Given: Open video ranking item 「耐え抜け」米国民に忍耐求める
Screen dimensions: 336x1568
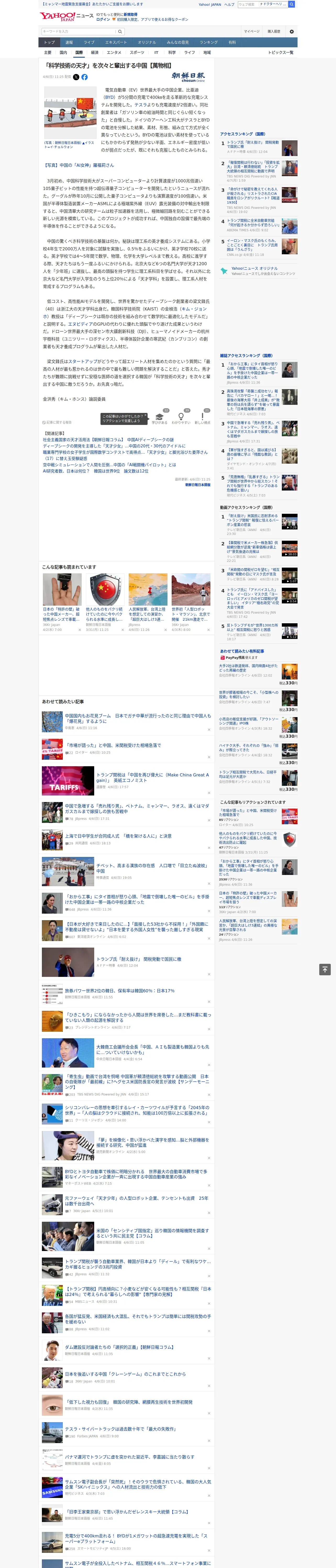Looking at the screenshot, I should click(253, 520).
